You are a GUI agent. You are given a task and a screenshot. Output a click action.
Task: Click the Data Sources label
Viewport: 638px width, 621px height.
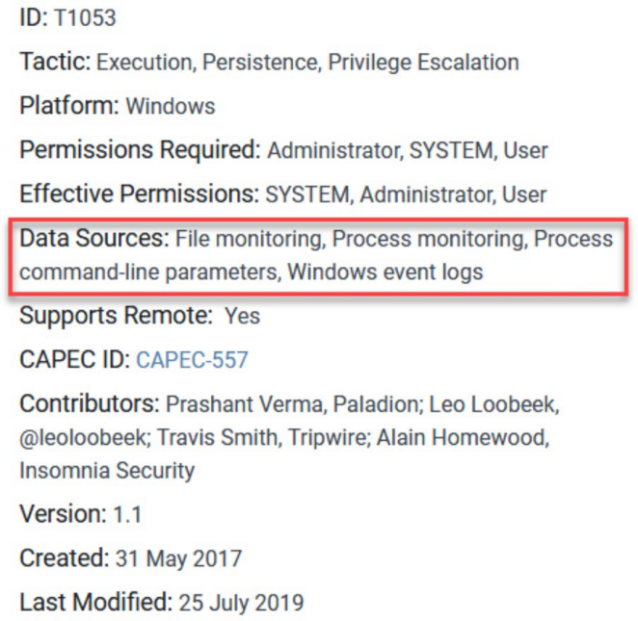pyautogui.click(x=94, y=239)
